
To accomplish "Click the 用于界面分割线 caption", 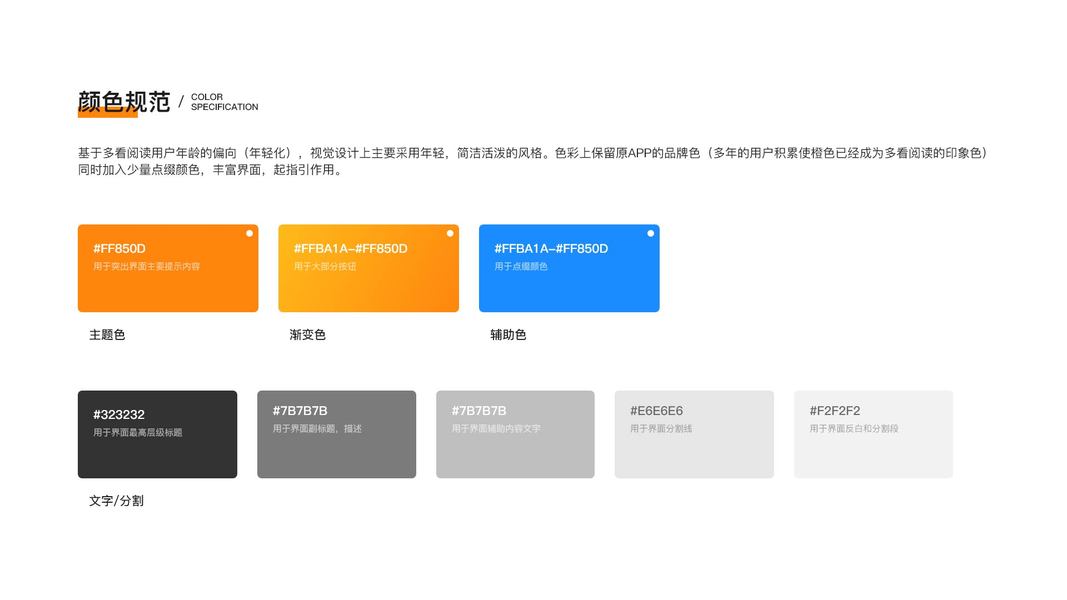I will click(x=661, y=429).
